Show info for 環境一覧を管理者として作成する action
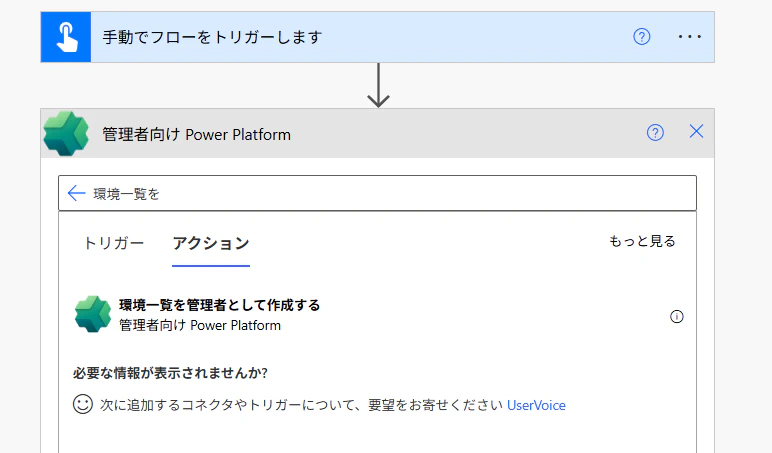The height and width of the screenshot is (453, 772). (x=677, y=317)
